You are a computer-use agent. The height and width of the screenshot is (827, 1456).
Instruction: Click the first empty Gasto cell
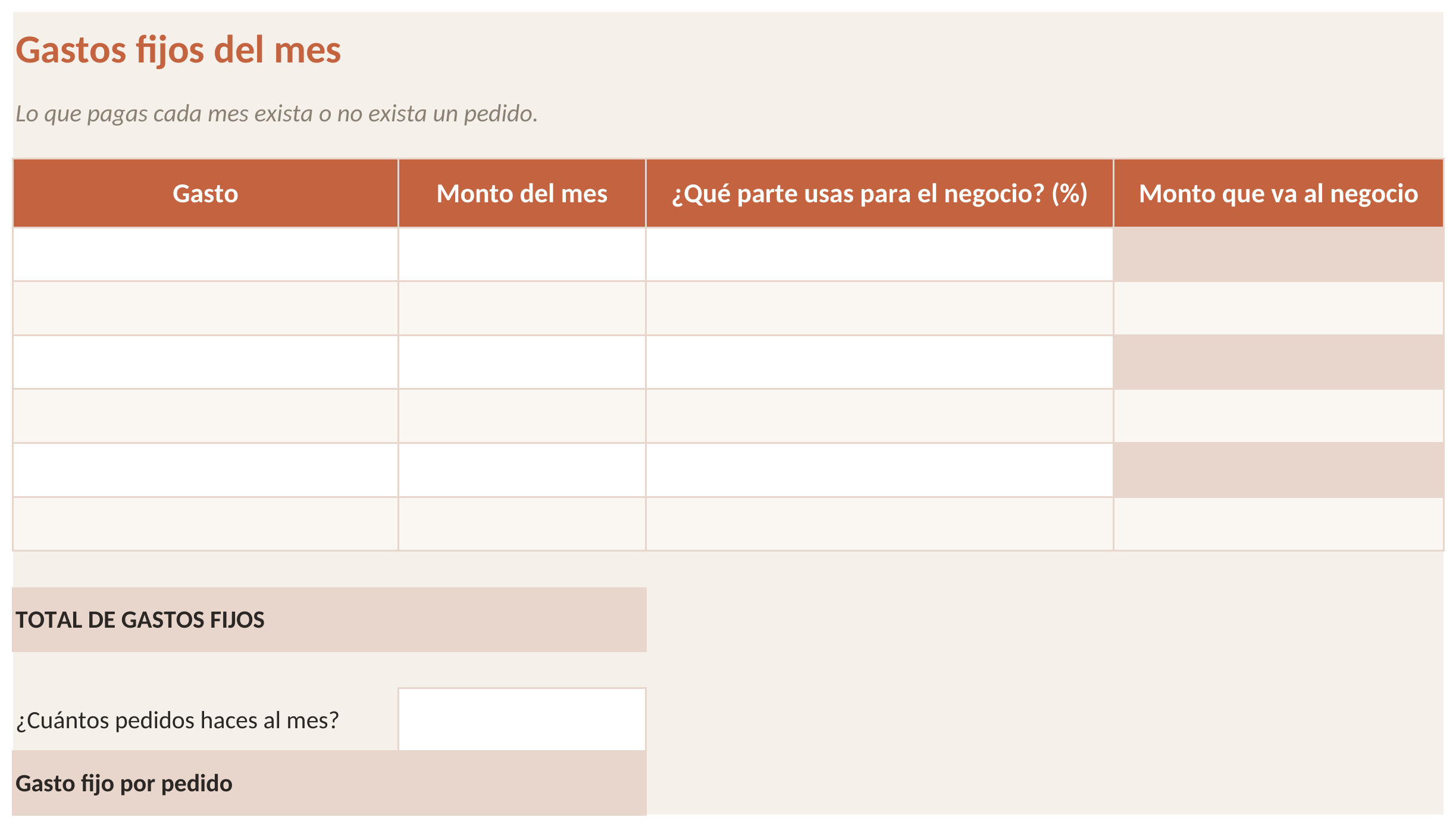point(205,255)
